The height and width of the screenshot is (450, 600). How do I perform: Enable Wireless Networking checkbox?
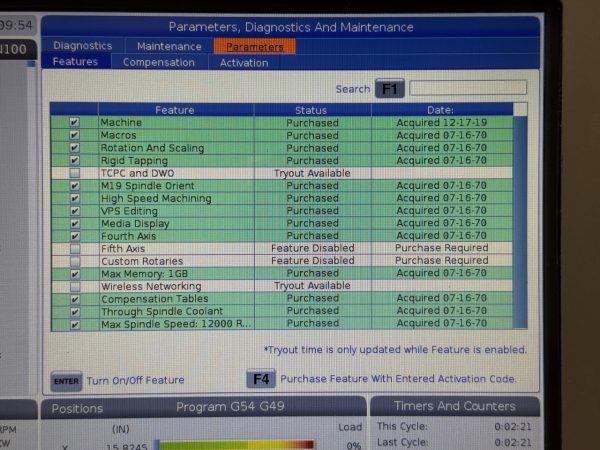[75, 287]
